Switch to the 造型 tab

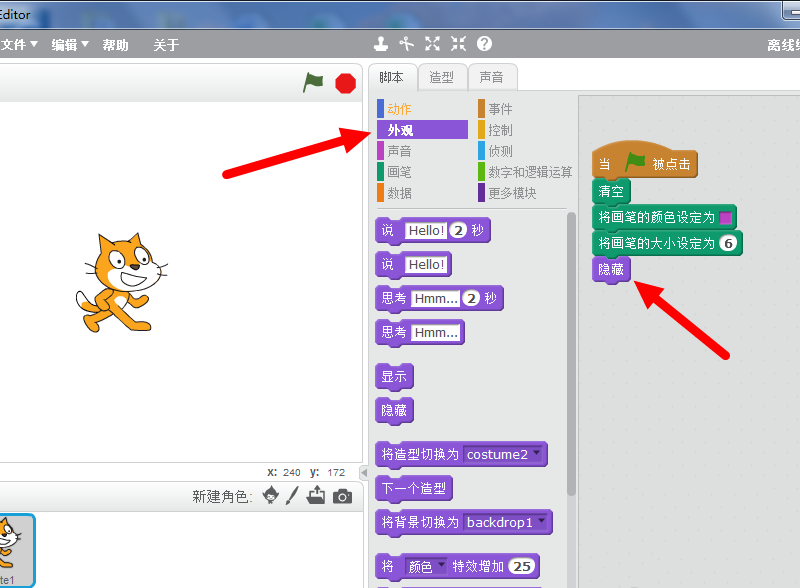tap(443, 76)
